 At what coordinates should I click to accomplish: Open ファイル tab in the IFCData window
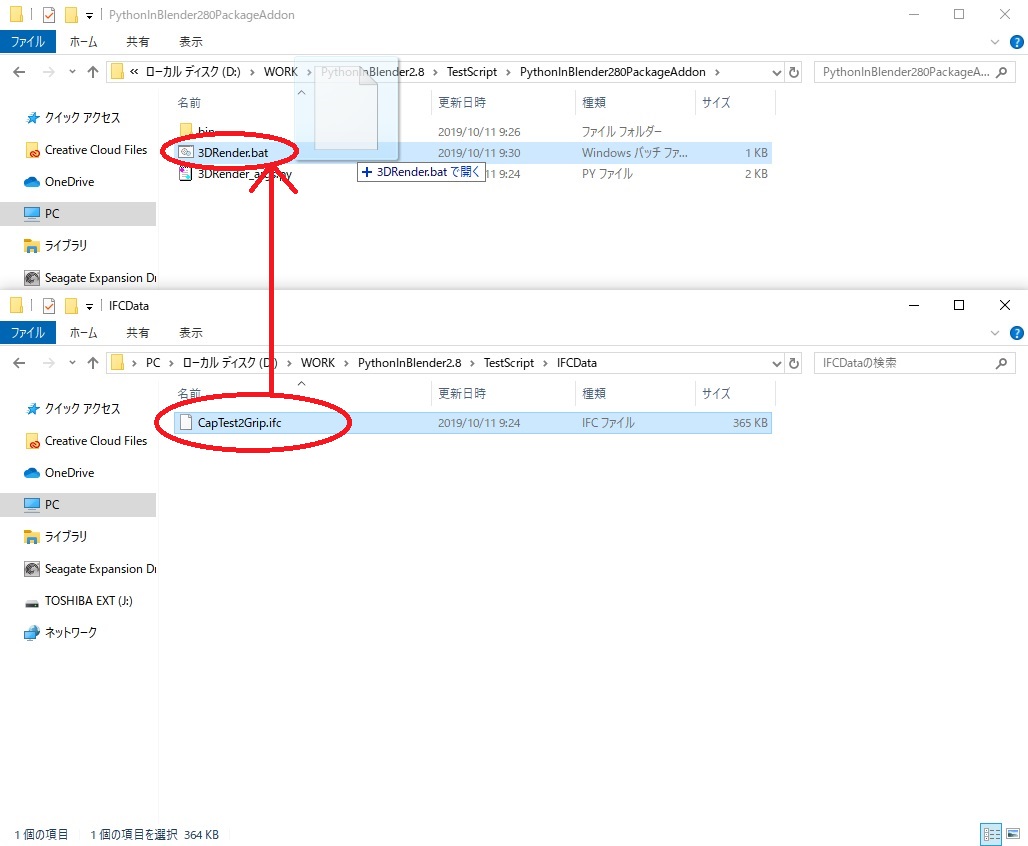tap(28, 332)
